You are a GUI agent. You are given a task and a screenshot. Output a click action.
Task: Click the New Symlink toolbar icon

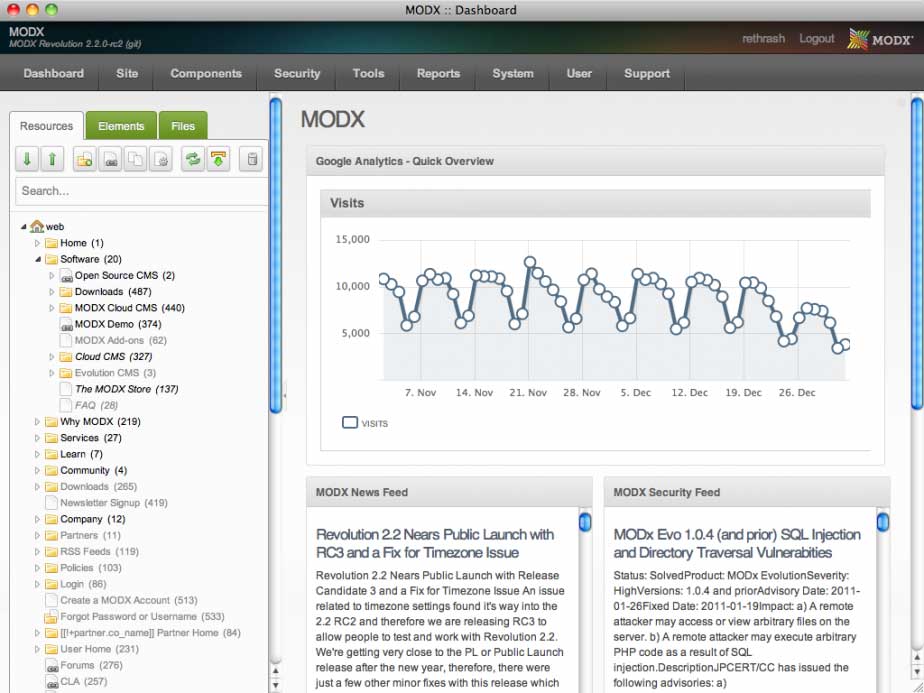136,159
